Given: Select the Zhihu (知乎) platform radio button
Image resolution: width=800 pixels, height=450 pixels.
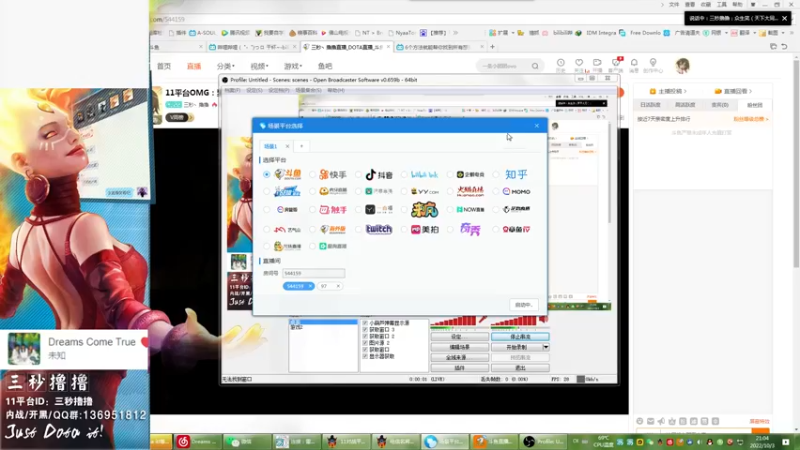Looking at the screenshot, I should pyautogui.click(x=496, y=174).
